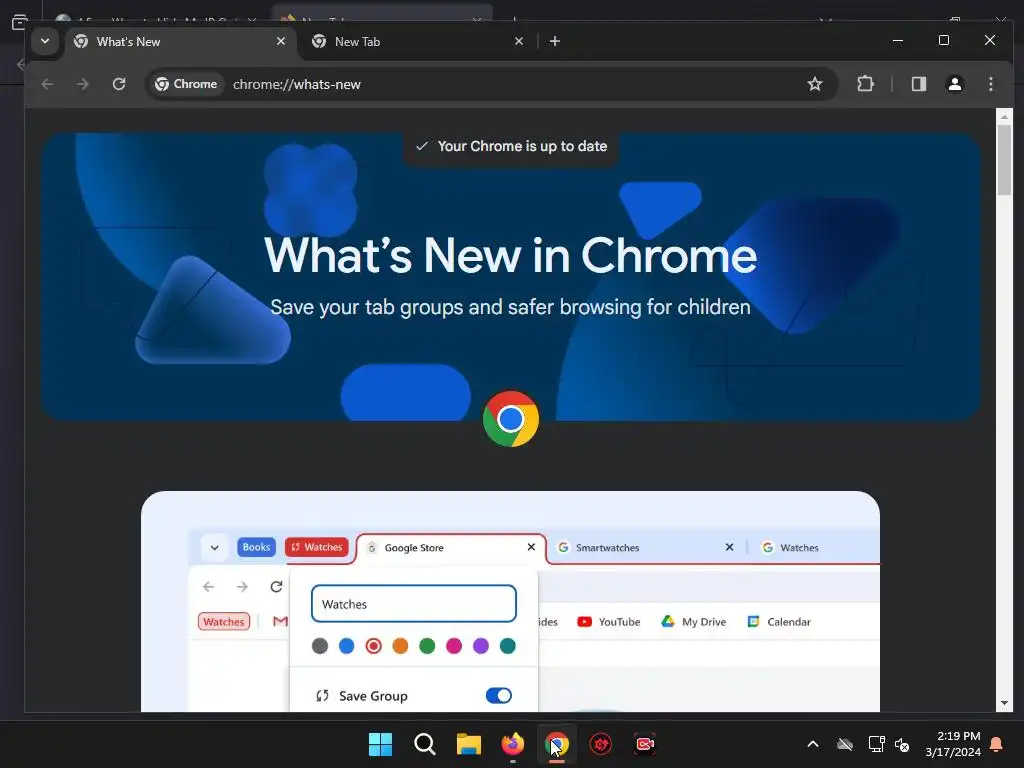Image resolution: width=1024 pixels, height=768 pixels.
Task: Click the Chrome site info chip
Action: point(186,84)
